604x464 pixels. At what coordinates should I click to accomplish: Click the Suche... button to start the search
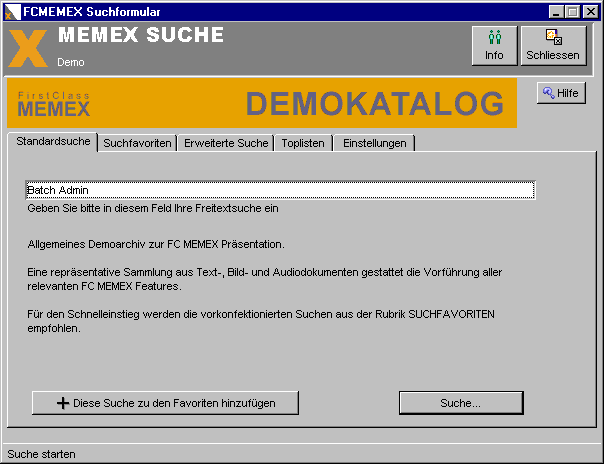click(x=461, y=403)
